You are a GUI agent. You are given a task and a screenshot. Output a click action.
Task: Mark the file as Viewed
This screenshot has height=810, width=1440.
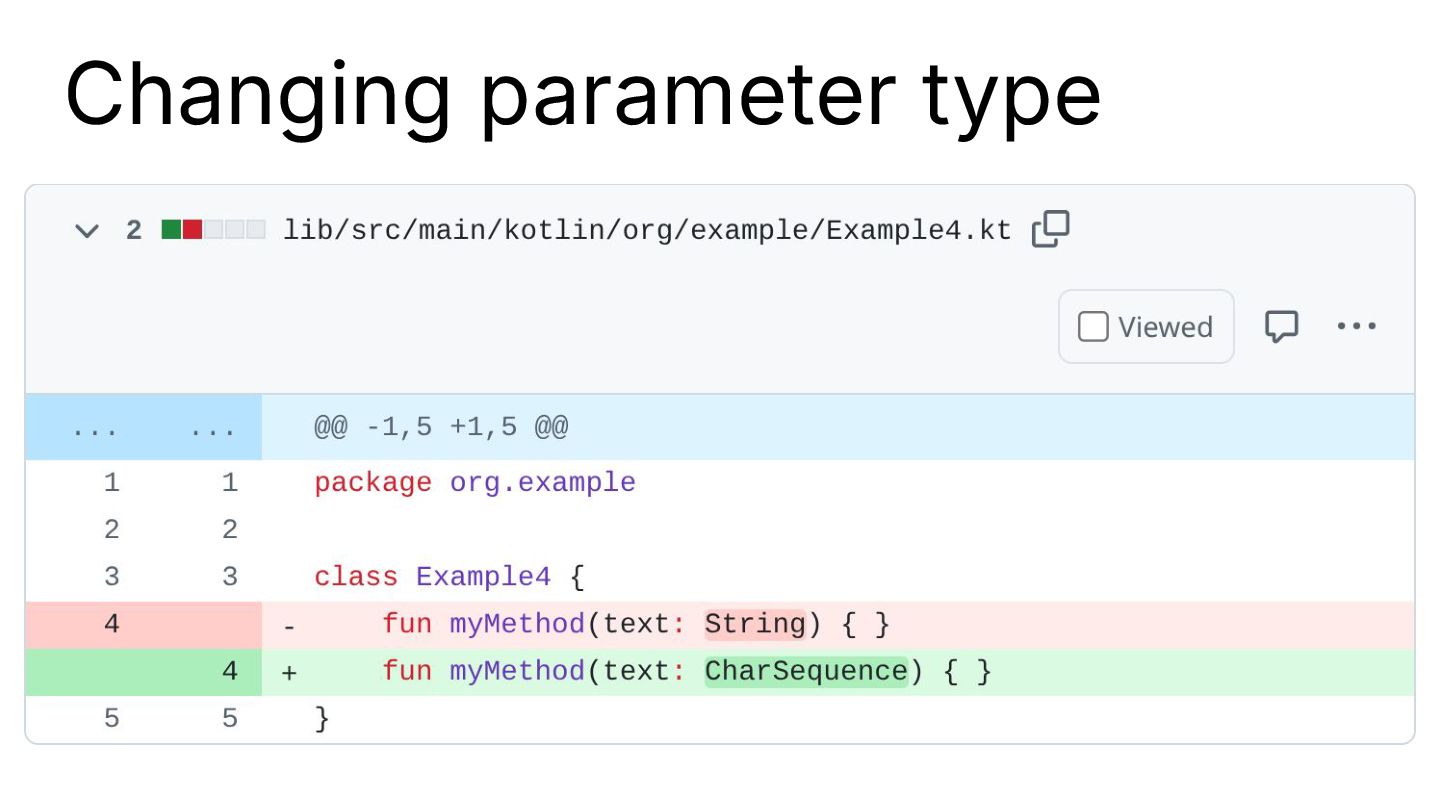point(1093,327)
